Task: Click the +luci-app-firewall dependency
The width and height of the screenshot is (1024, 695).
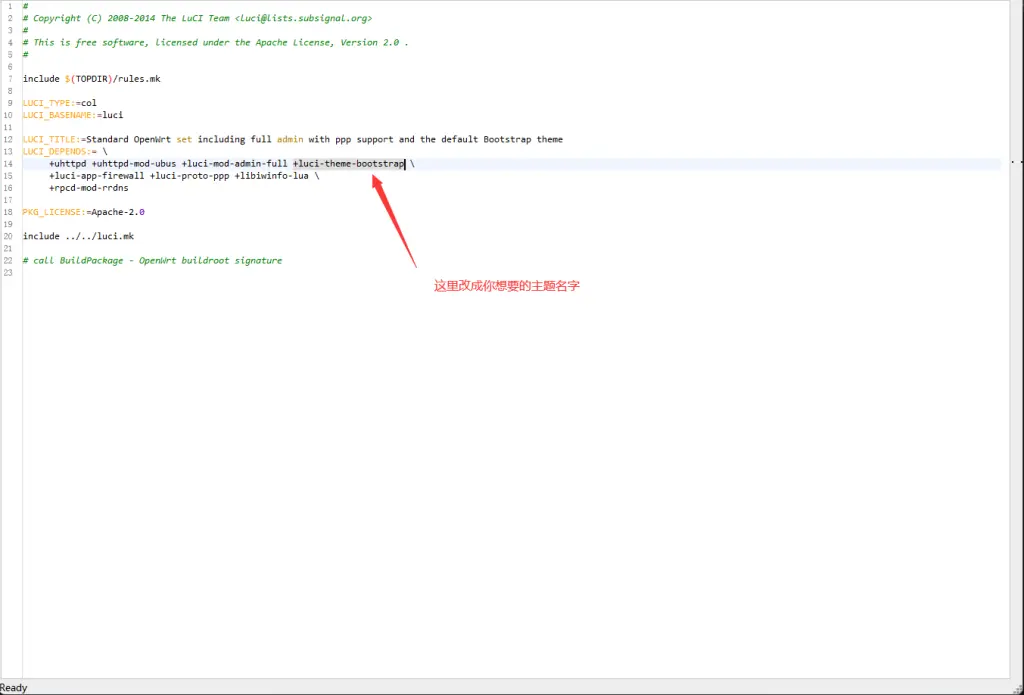Action: [97, 176]
